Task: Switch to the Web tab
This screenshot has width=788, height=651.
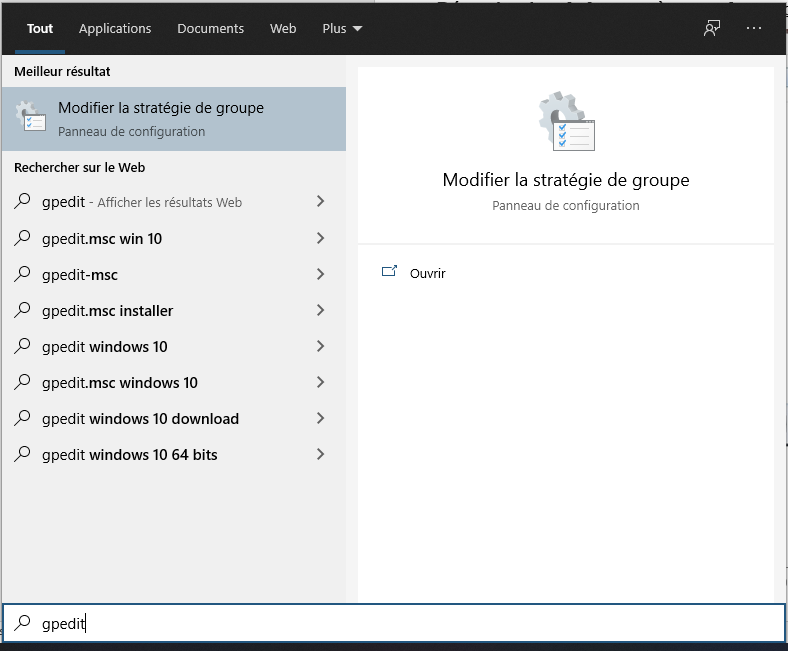Action: [x=283, y=29]
